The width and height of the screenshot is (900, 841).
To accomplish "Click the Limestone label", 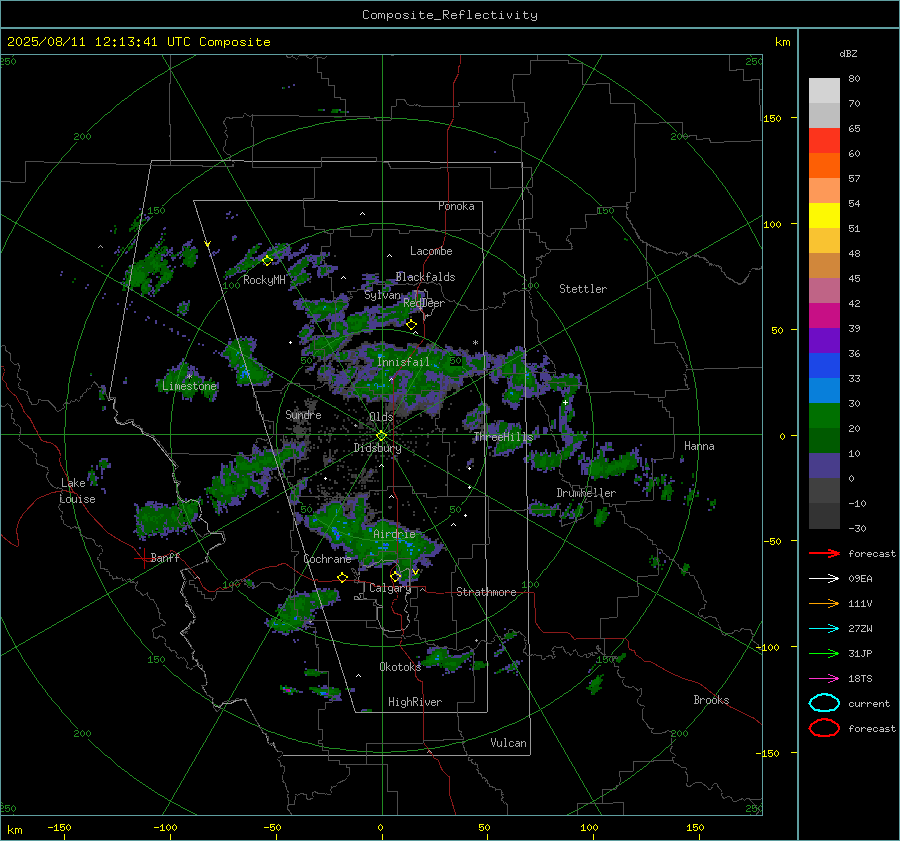I will [189, 386].
